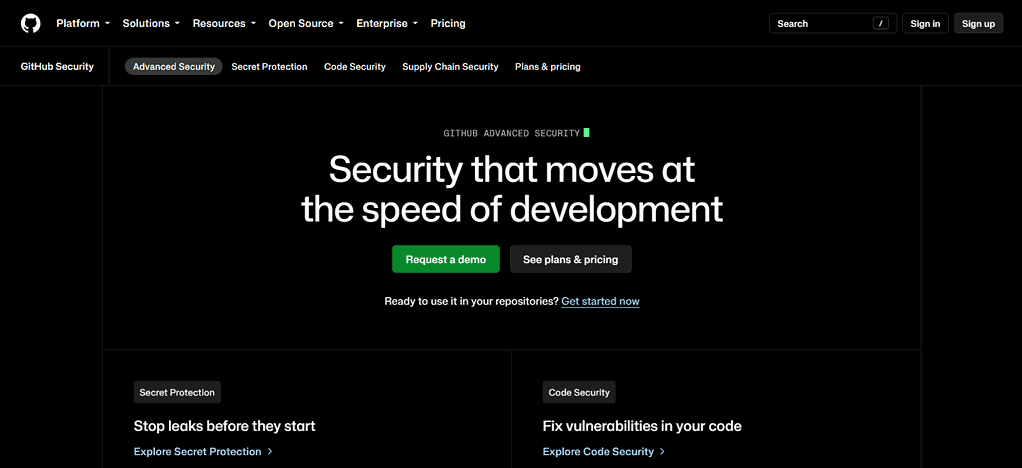This screenshot has height=468, width=1022.
Task: Expand the Enterprise dropdown menu
Action: [387, 23]
